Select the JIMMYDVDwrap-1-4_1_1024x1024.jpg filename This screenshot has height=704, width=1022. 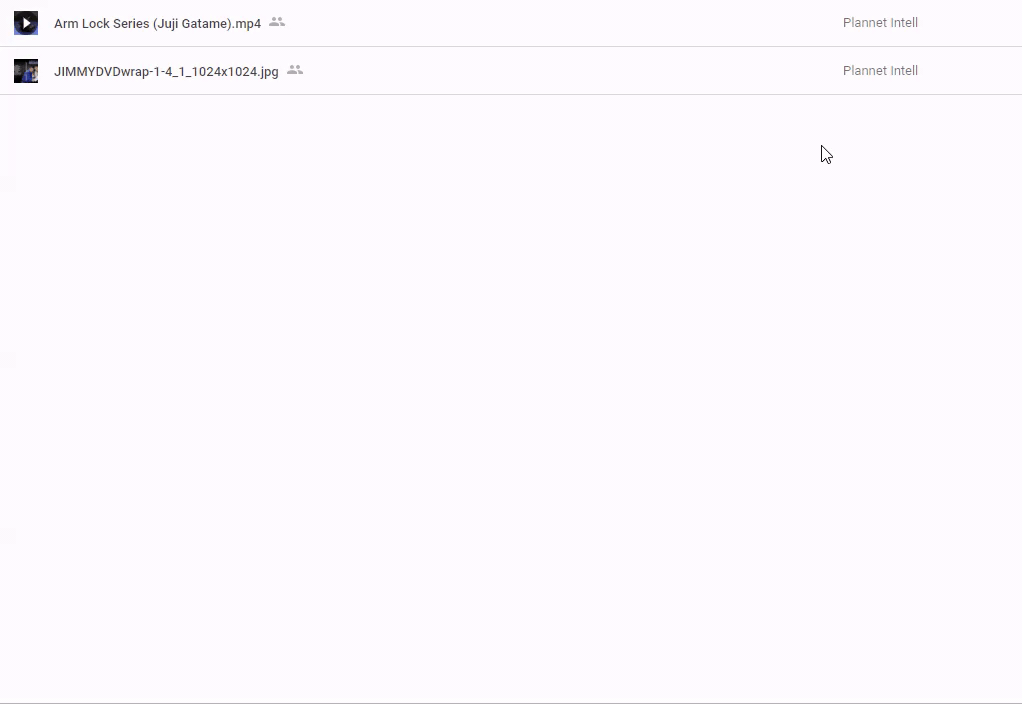(x=166, y=71)
